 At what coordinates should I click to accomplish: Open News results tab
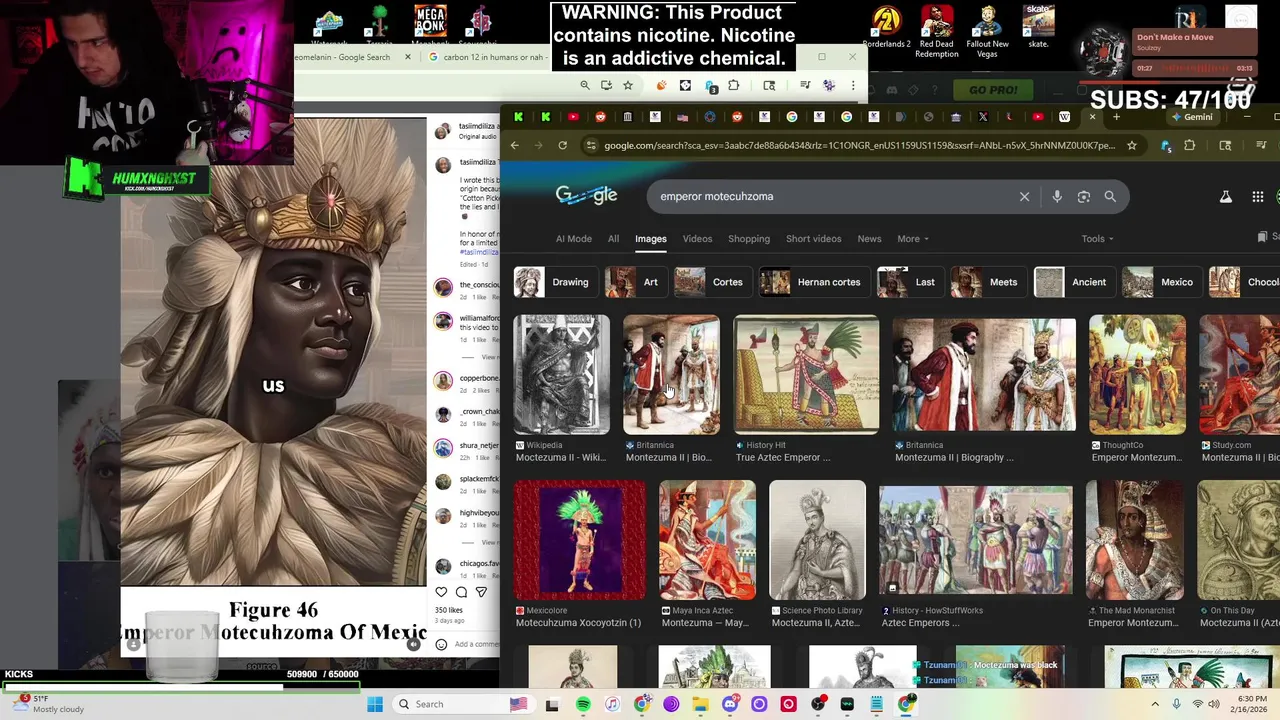tap(869, 239)
